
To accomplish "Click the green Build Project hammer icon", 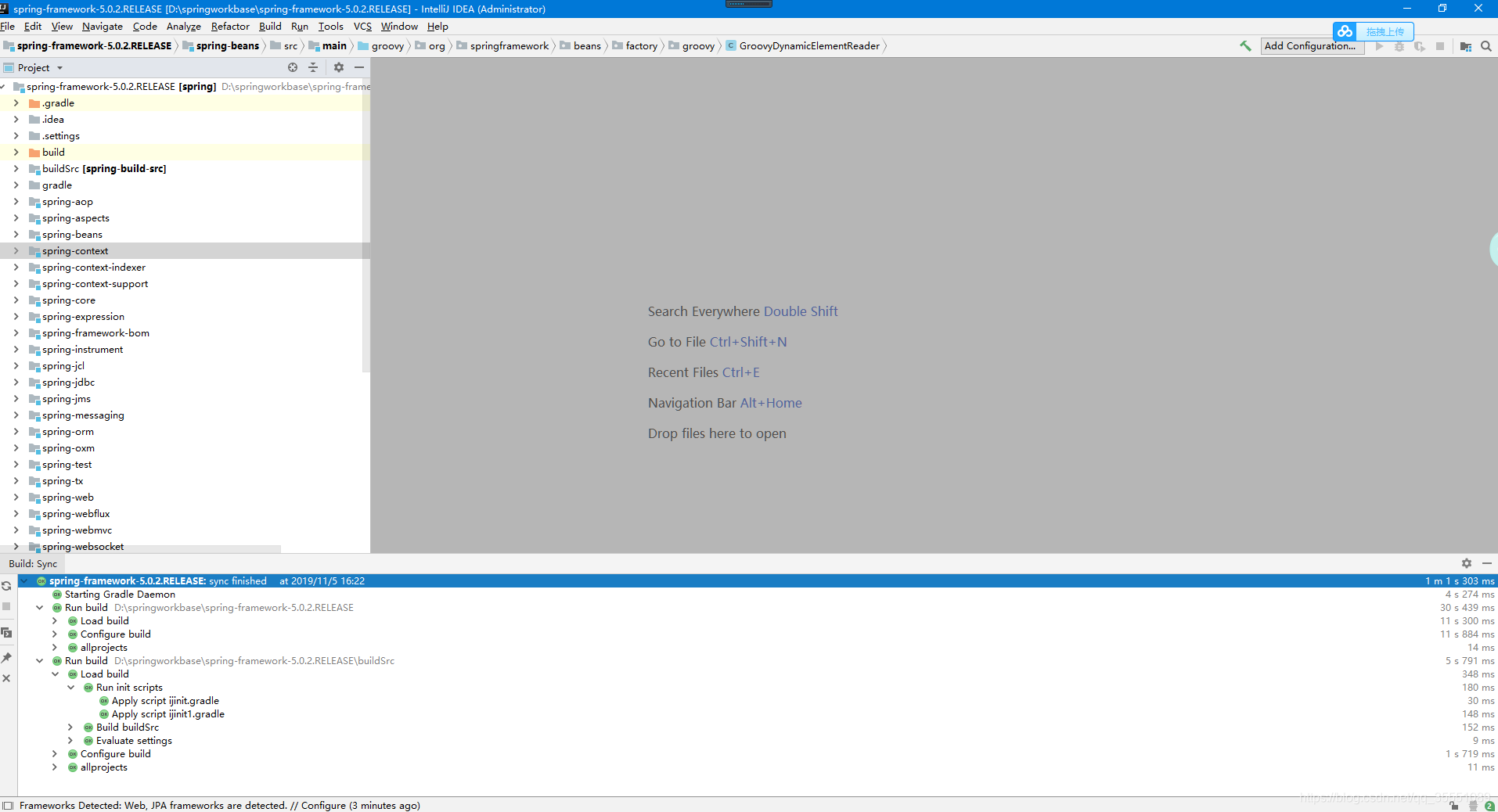I will tap(1245, 46).
